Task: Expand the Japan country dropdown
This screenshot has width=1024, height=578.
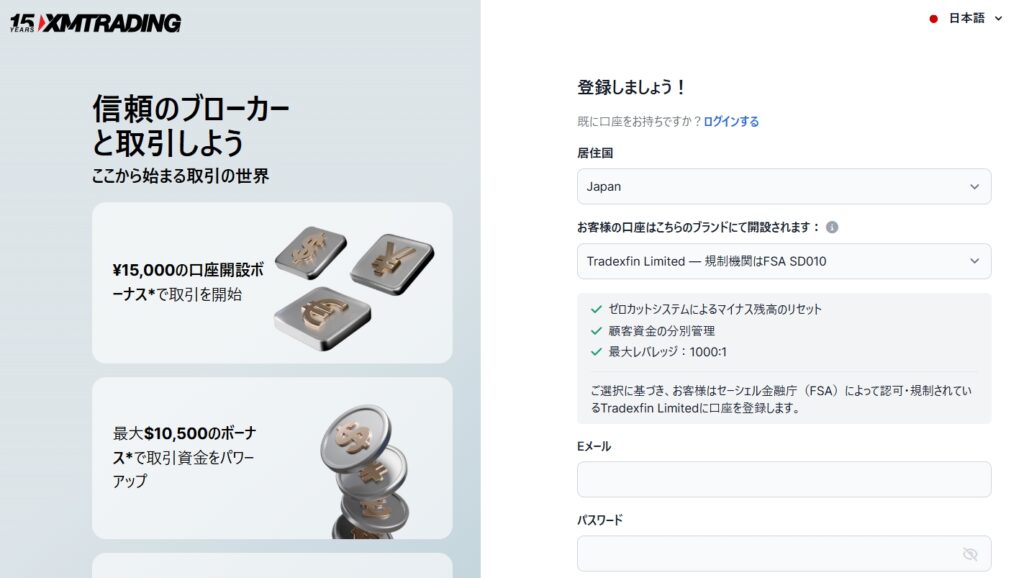Action: (x=784, y=186)
